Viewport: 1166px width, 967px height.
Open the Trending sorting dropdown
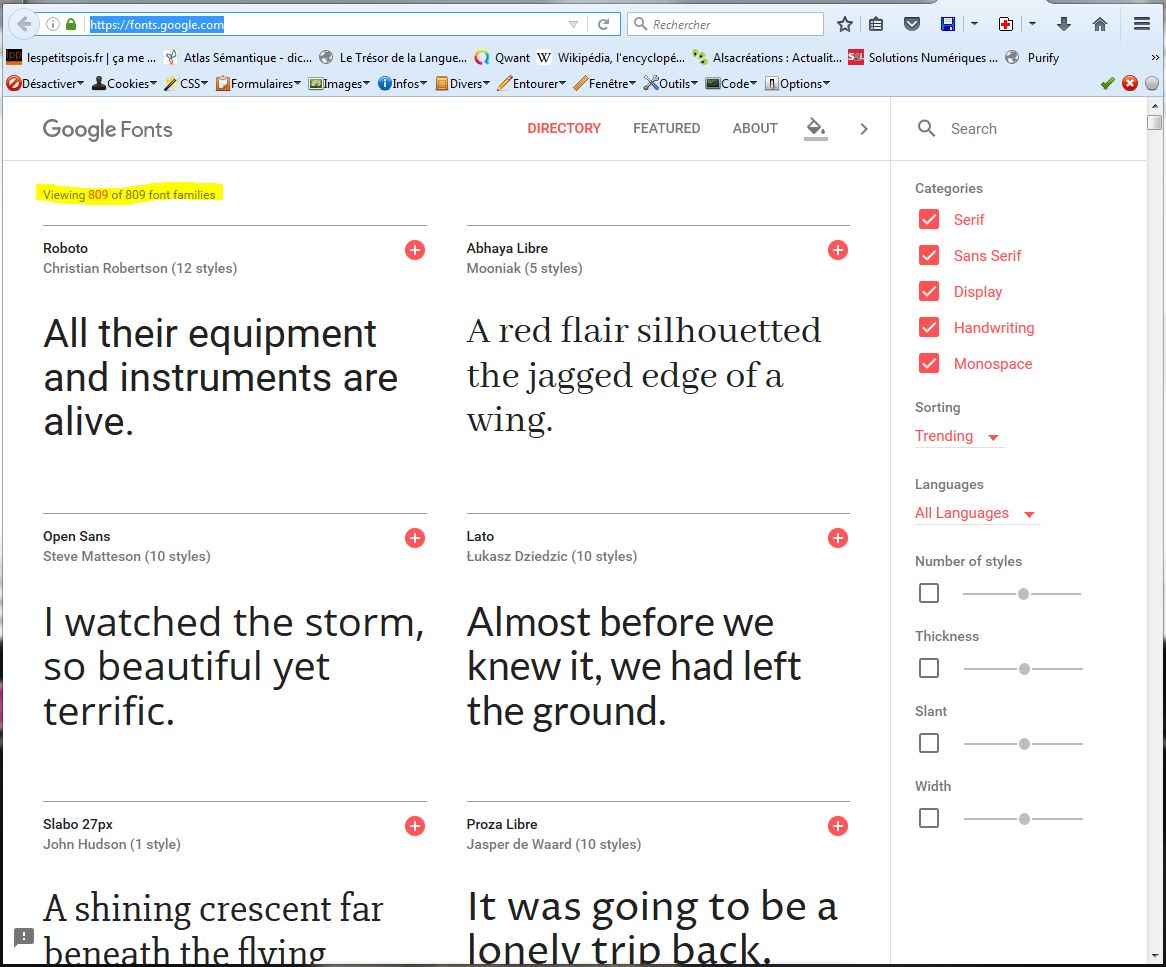pos(957,436)
